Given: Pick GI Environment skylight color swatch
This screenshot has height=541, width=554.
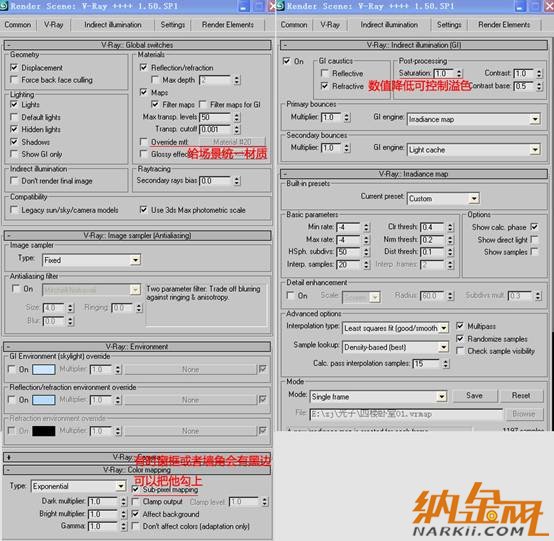Looking at the screenshot, I should (44, 369).
